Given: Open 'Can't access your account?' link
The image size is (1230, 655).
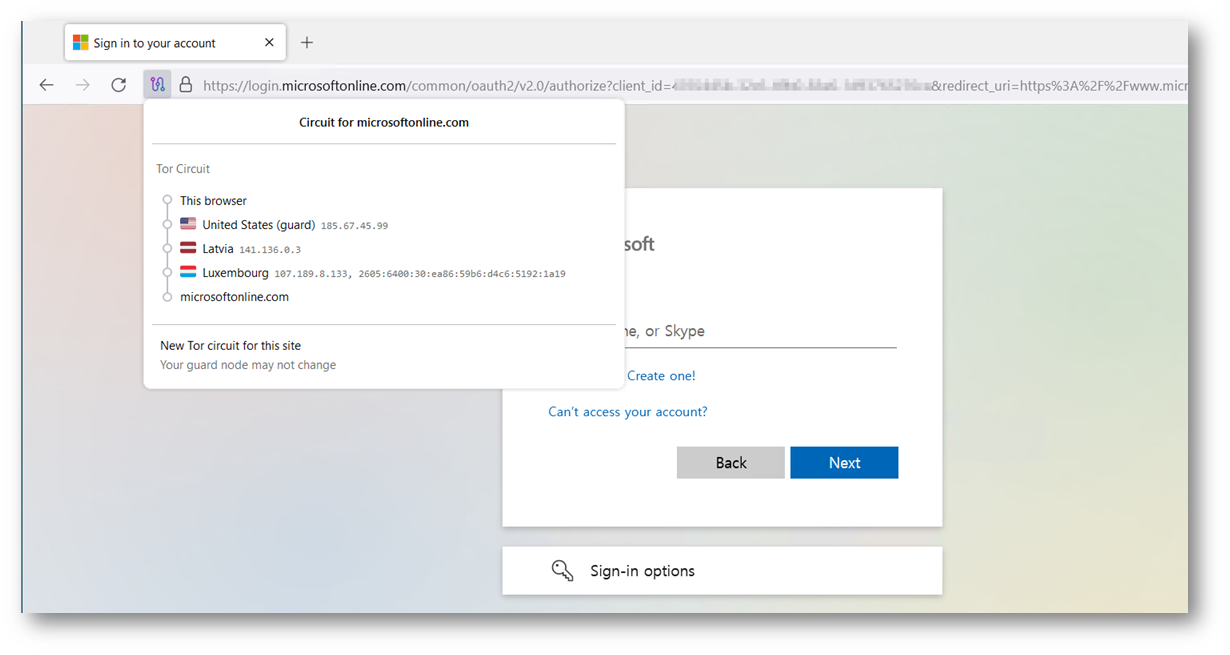Looking at the screenshot, I should 628,412.
